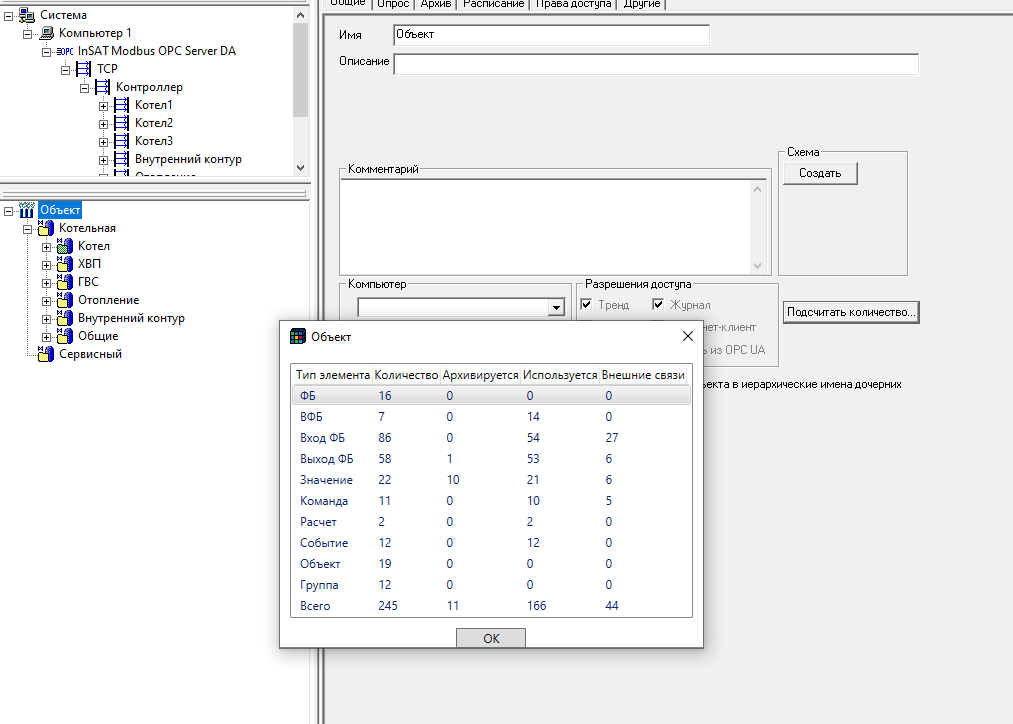Click the Котел1 node icon
This screenshot has width=1013, height=724.
pos(121,105)
